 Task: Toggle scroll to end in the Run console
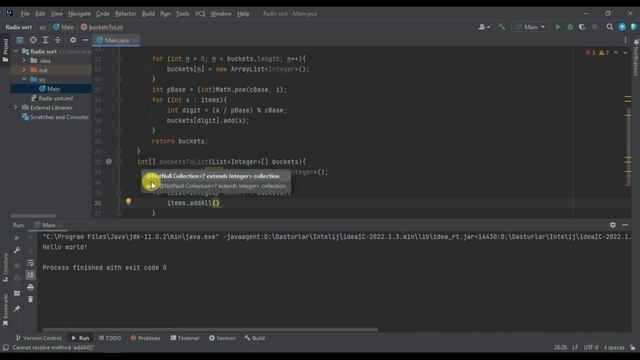[31, 275]
